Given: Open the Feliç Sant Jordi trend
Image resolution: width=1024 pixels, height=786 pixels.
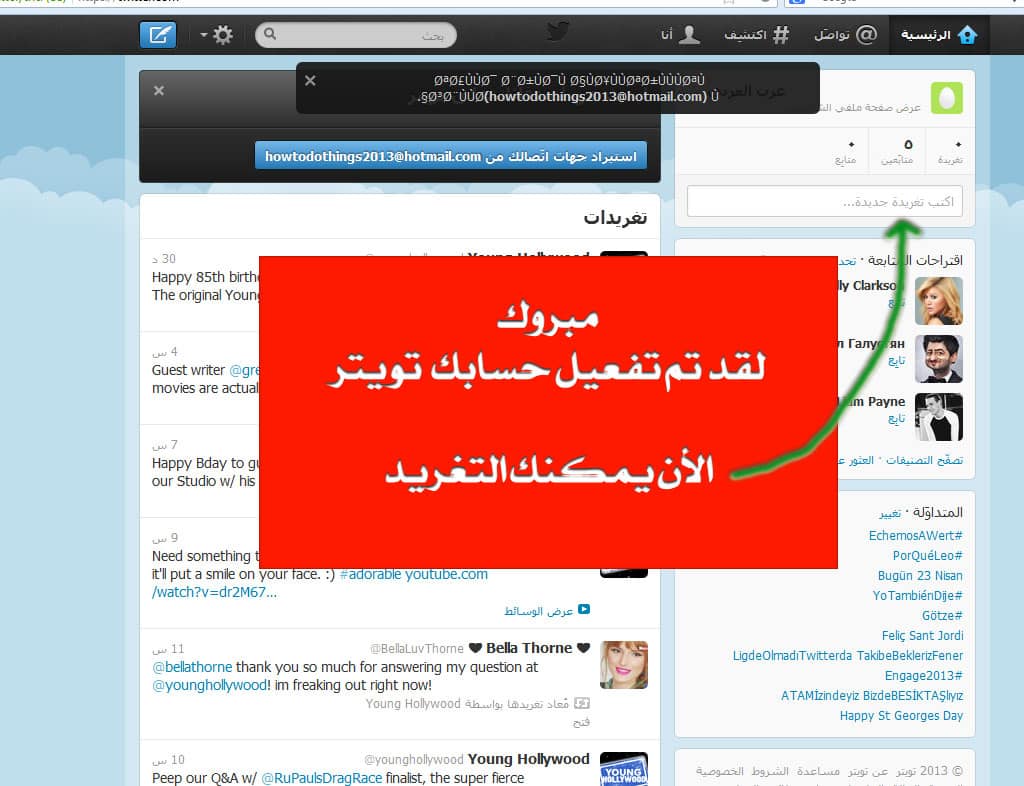Looking at the screenshot, I should (922, 636).
